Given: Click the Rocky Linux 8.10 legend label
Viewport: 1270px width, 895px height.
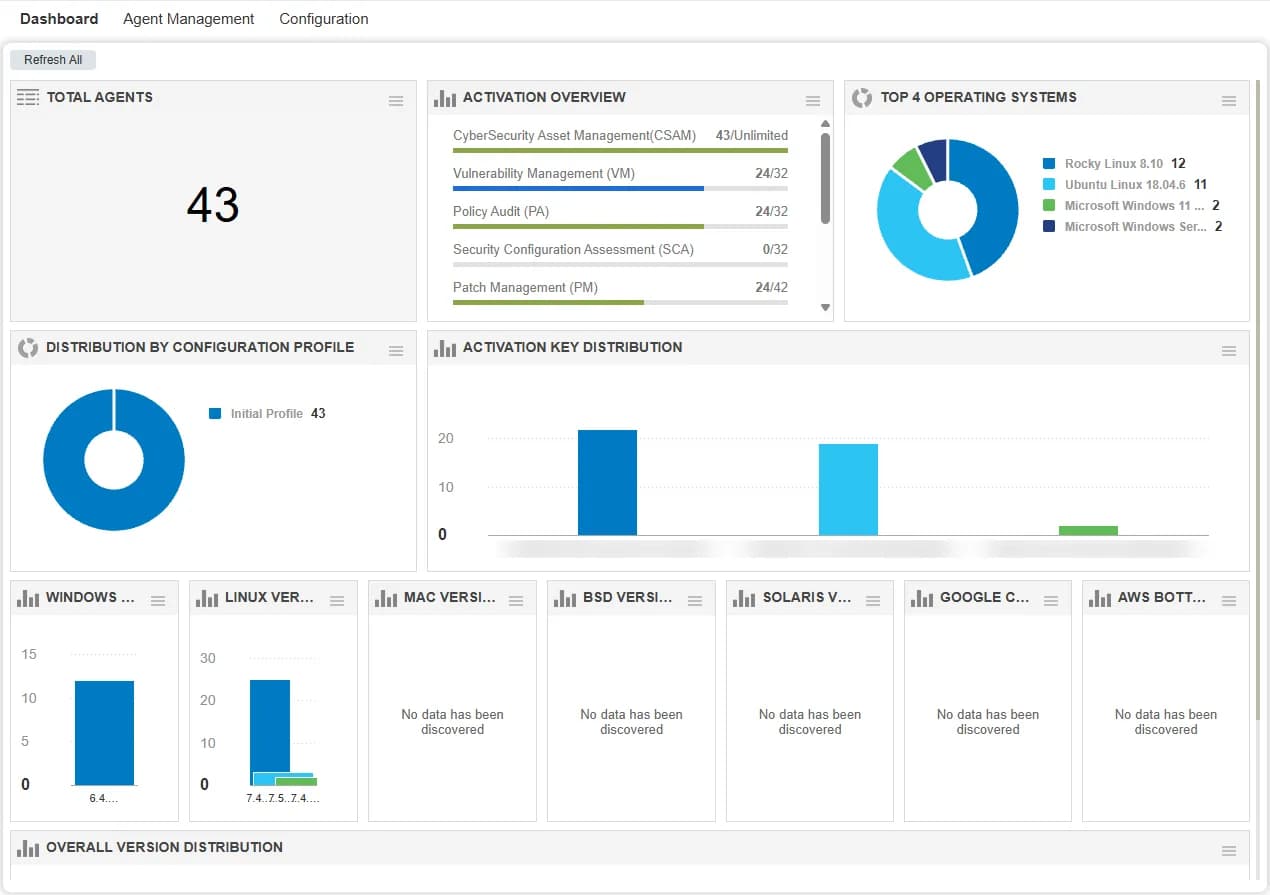Looking at the screenshot, I should [x=1114, y=163].
